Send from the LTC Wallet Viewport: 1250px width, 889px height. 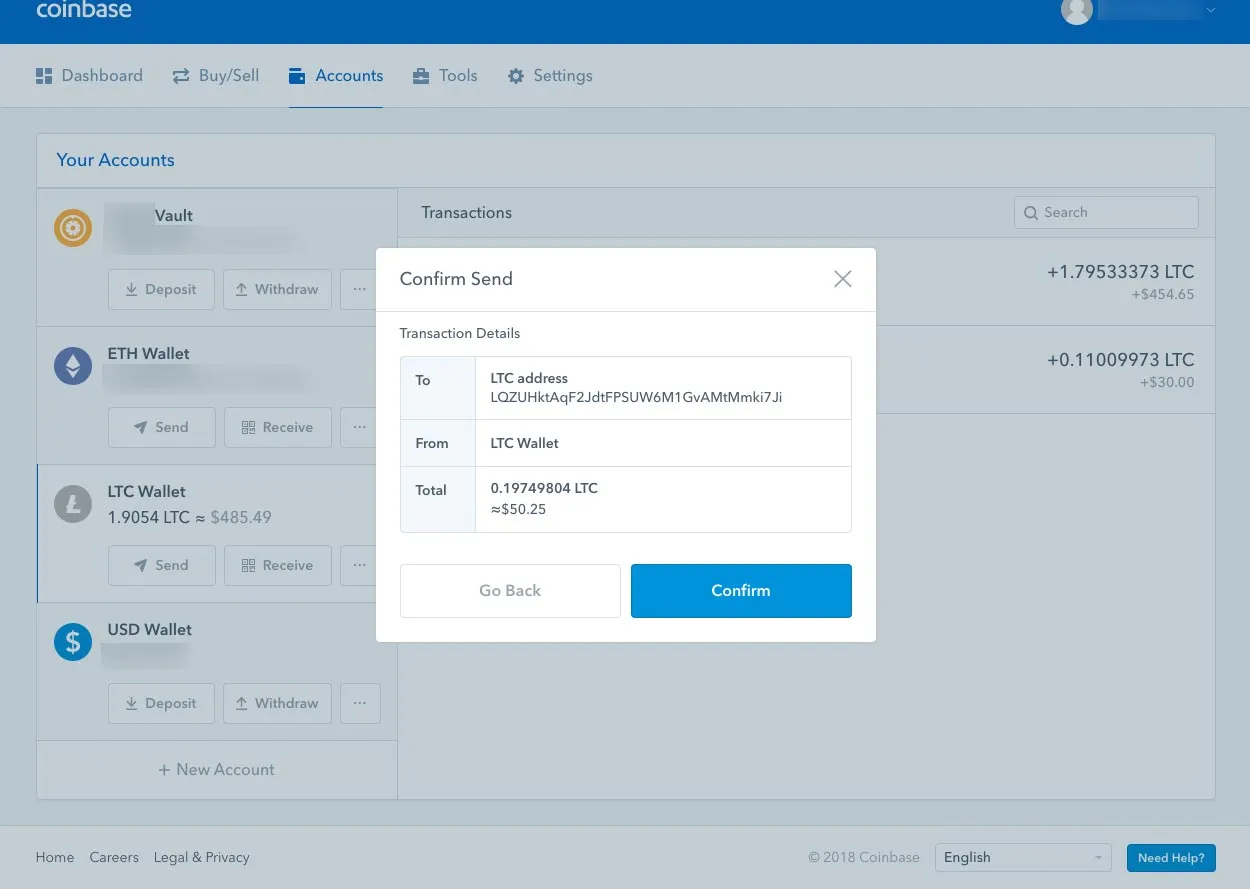161,565
